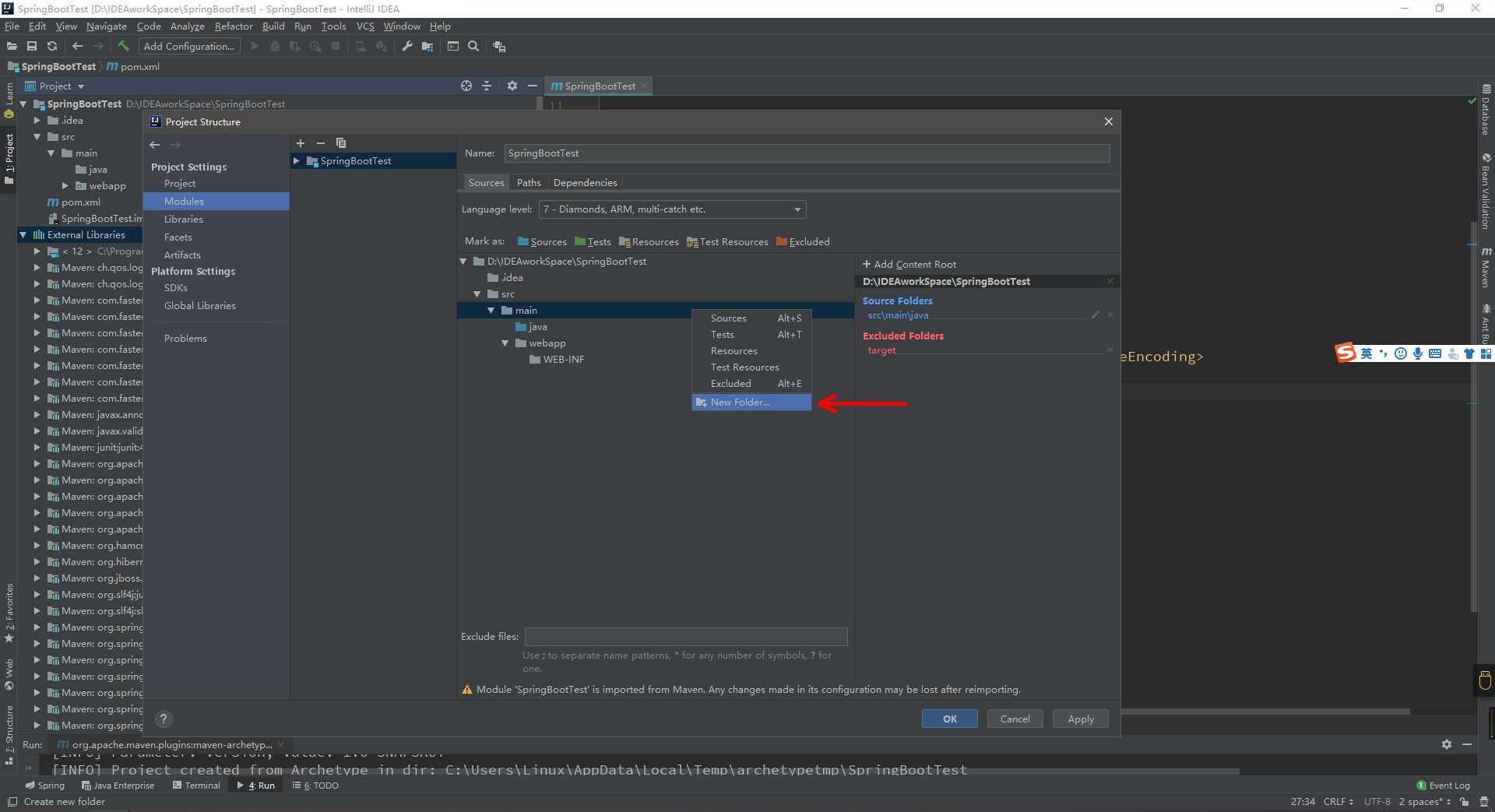This screenshot has height=812, width=1495.
Task: Click the module Name input field
Action: tap(807, 153)
